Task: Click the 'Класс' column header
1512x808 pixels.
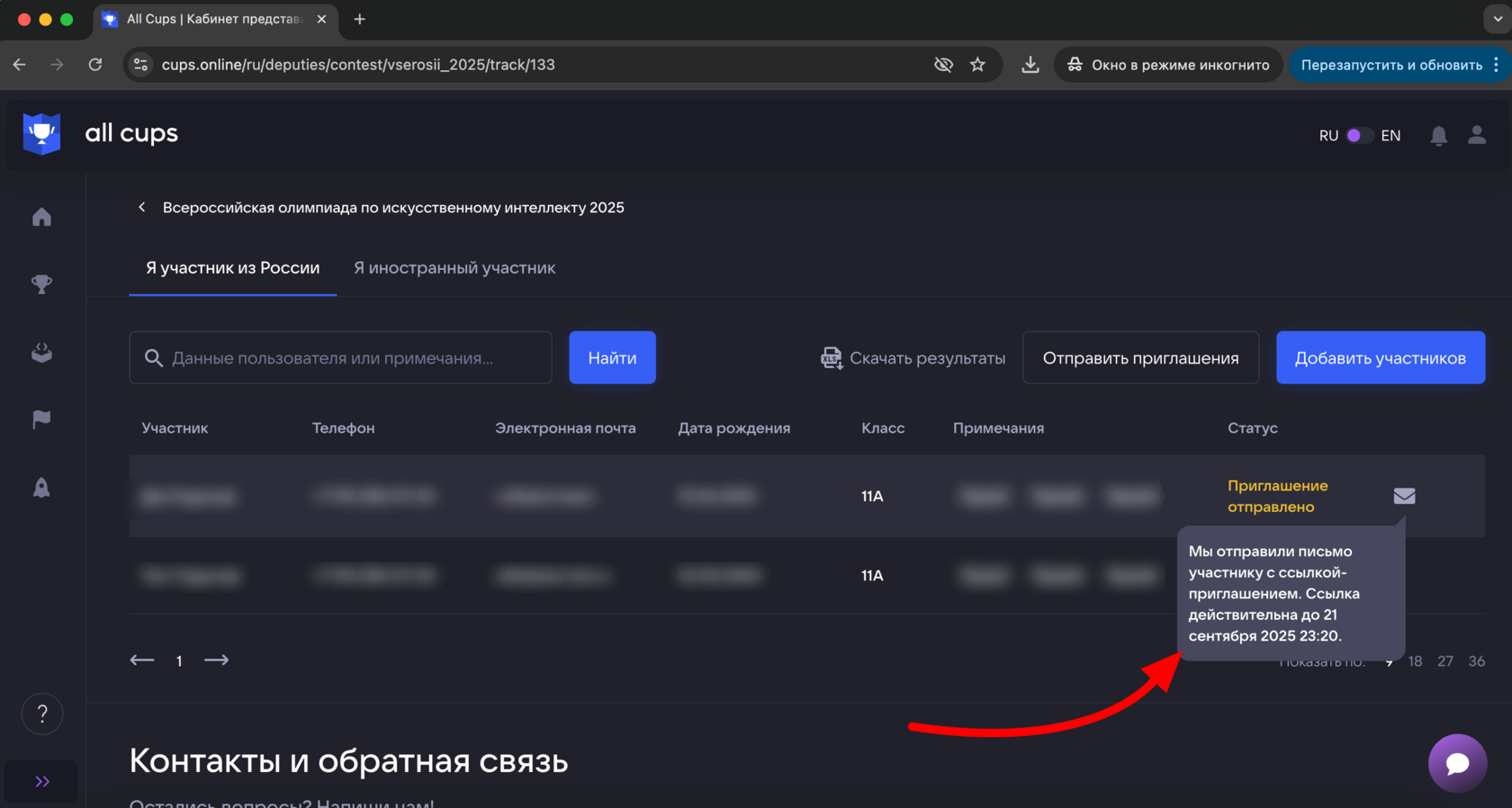Action: [883, 428]
